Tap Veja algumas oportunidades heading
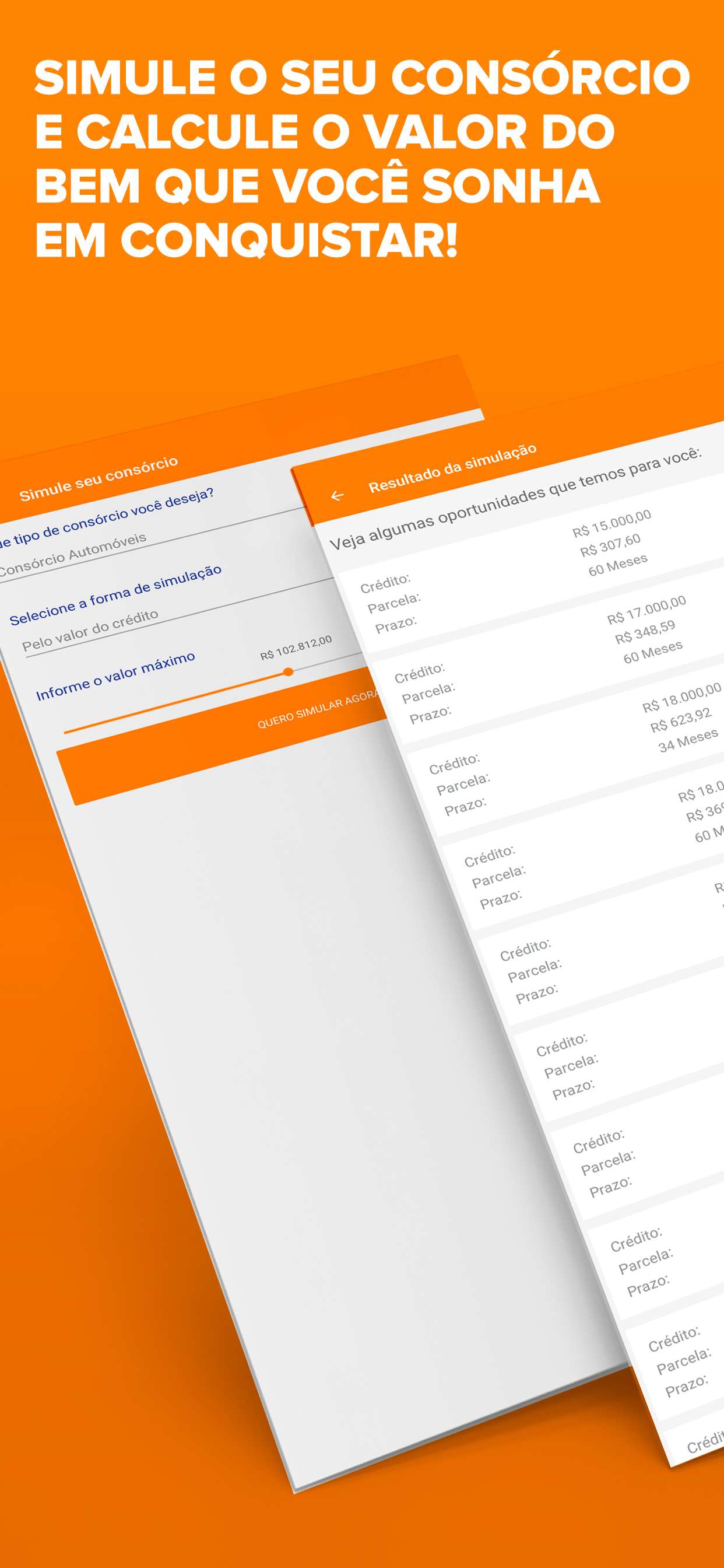 [515, 498]
